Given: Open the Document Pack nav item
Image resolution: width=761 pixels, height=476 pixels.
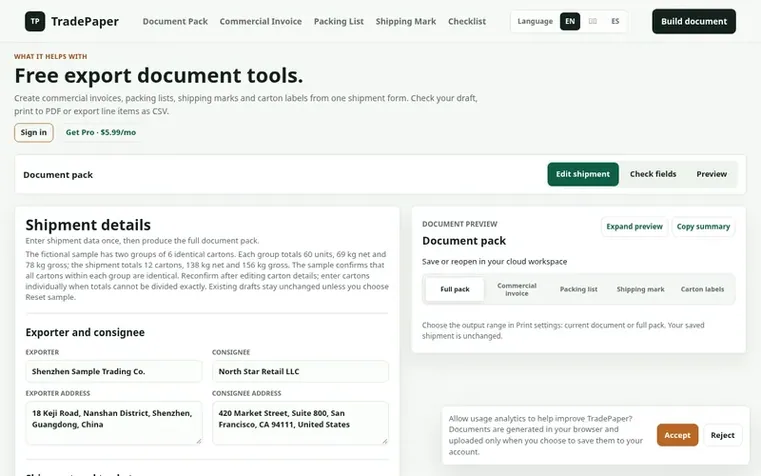Looking at the screenshot, I should (x=175, y=21).
